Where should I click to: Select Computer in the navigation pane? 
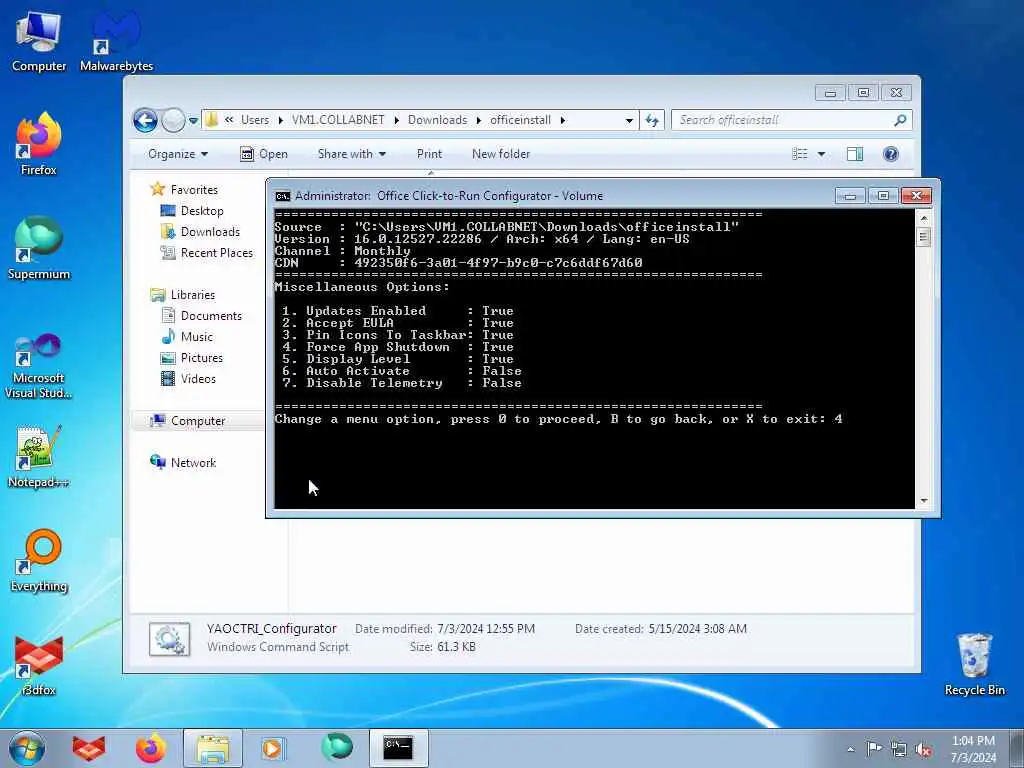point(198,421)
